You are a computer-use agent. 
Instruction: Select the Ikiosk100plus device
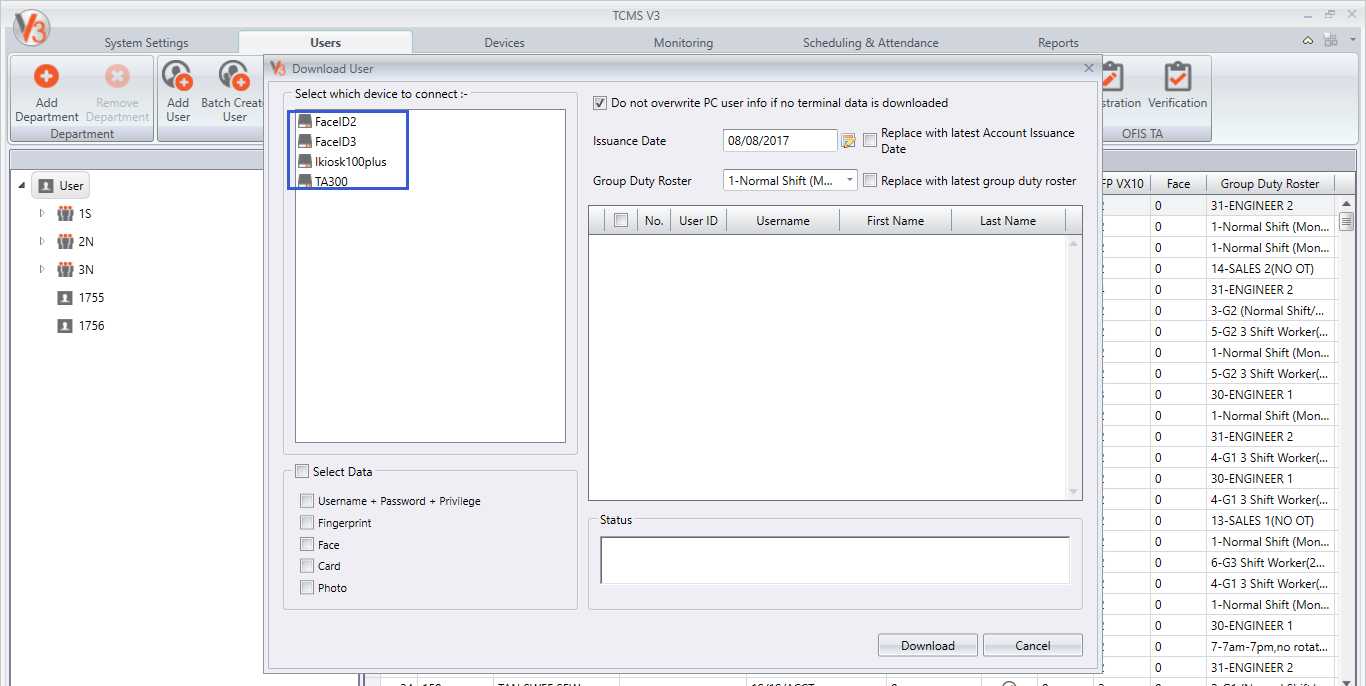click(x=342, y=161)
